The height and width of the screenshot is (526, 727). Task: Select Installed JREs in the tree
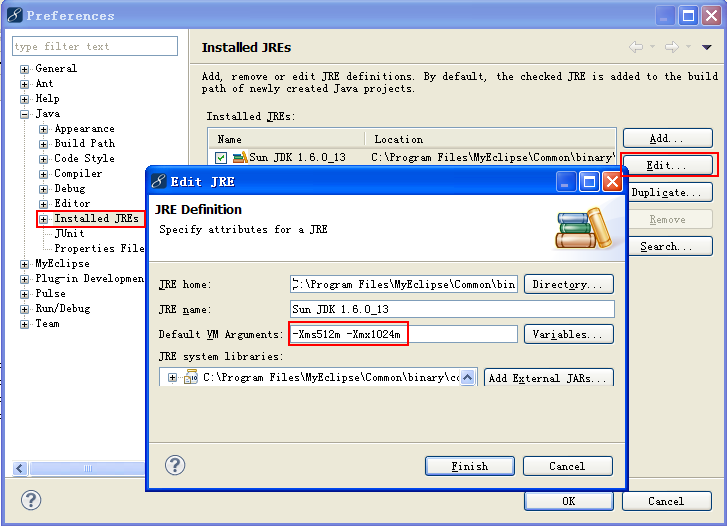click(x=96, y=218)
